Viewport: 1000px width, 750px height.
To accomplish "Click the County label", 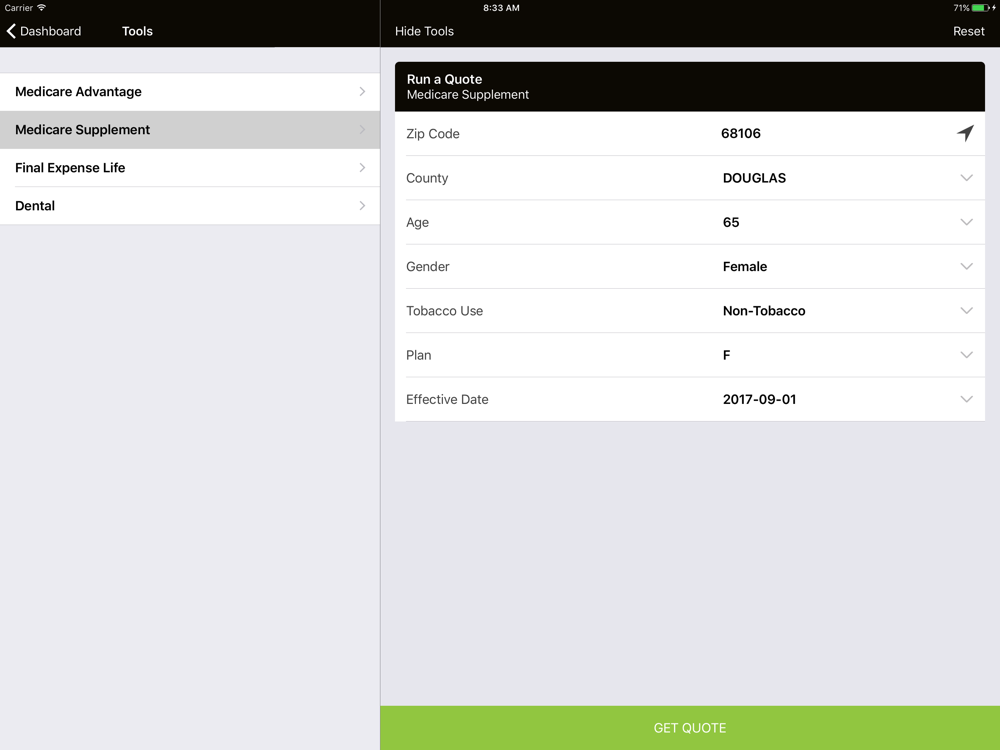I will (427, 178).
